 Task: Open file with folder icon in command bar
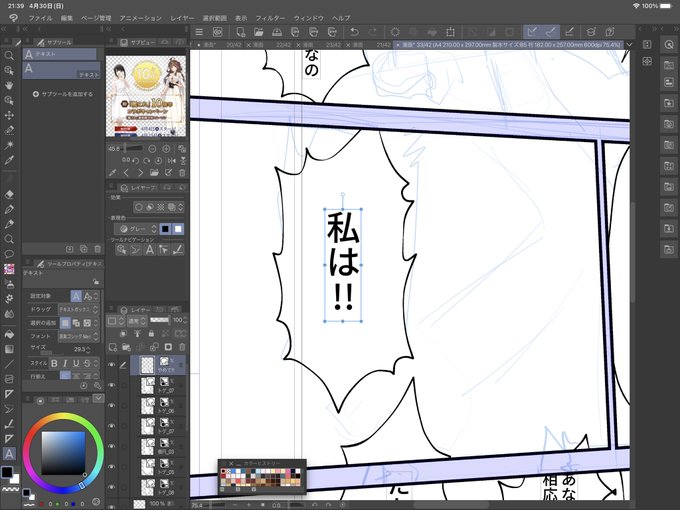point(259,32)
